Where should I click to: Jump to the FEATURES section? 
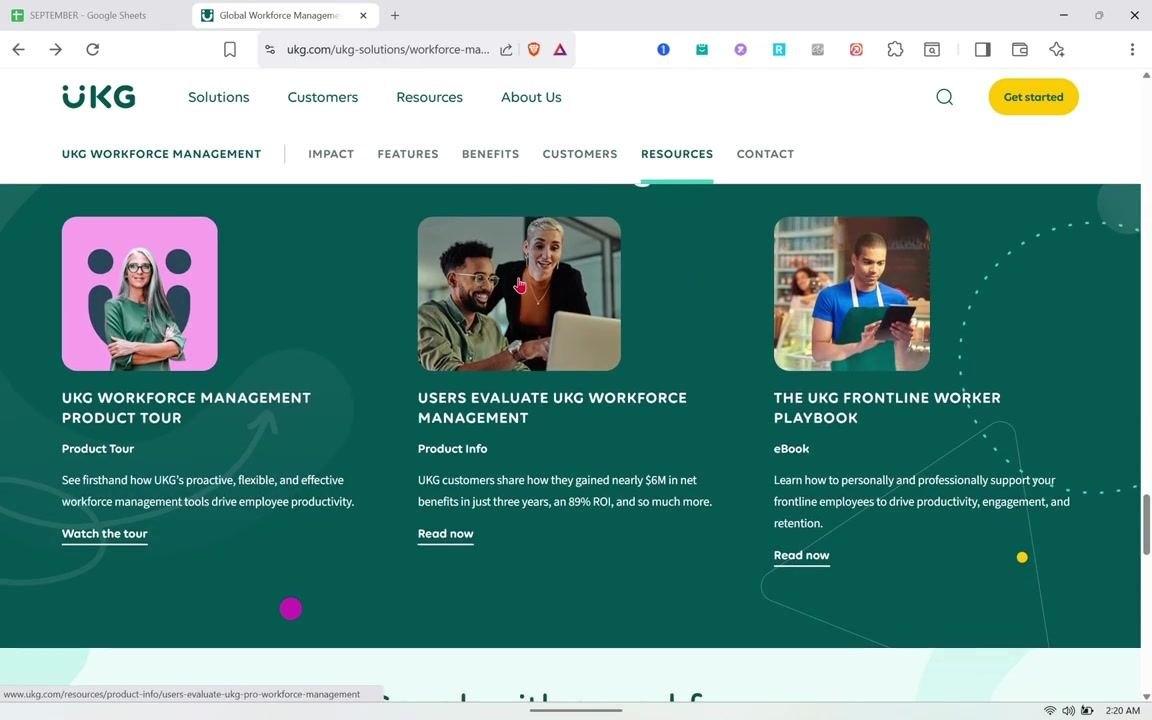[x=408, y=154]
